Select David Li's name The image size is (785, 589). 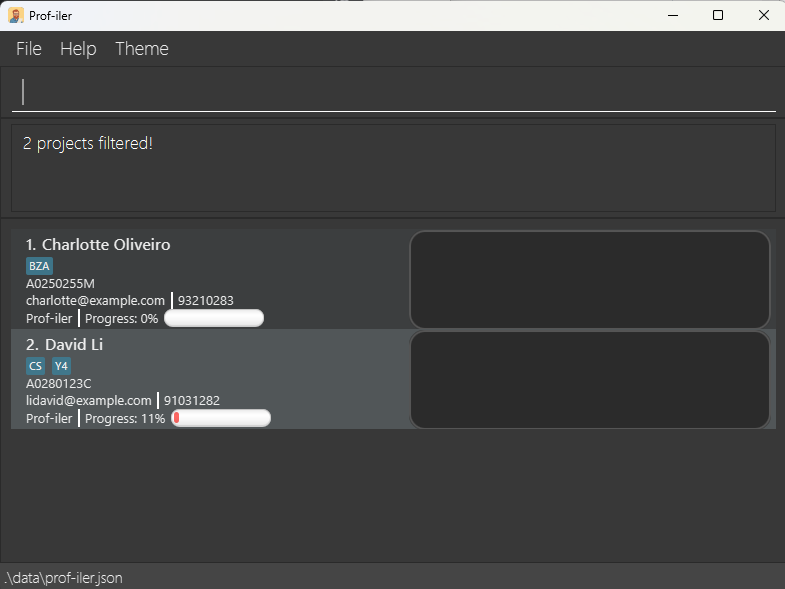coord(74,345)
